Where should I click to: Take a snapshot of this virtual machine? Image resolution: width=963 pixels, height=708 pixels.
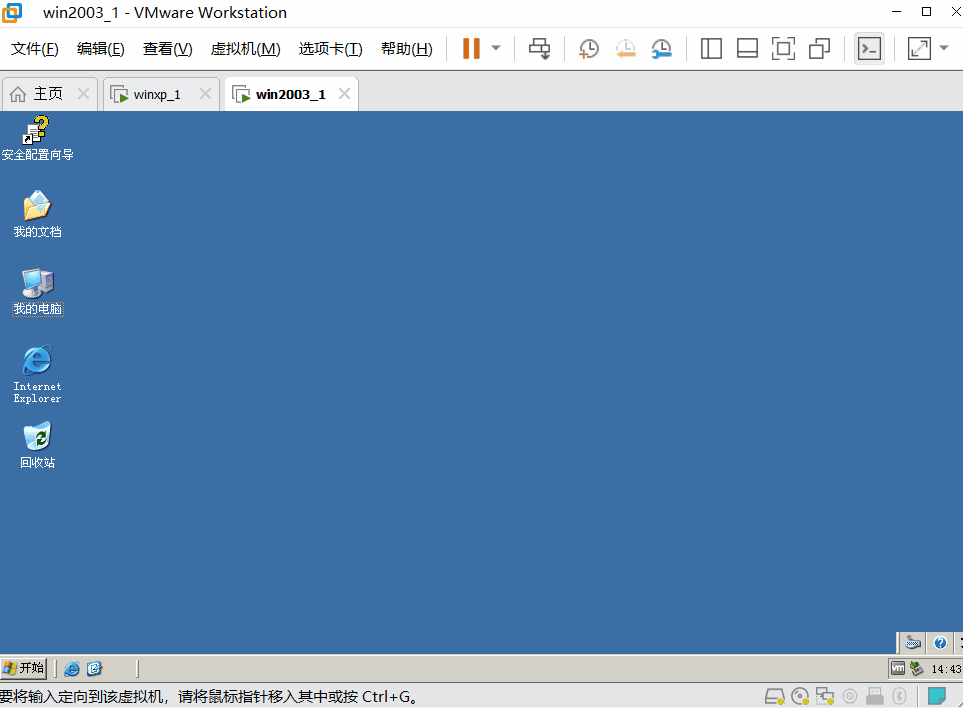click(588, 49)
